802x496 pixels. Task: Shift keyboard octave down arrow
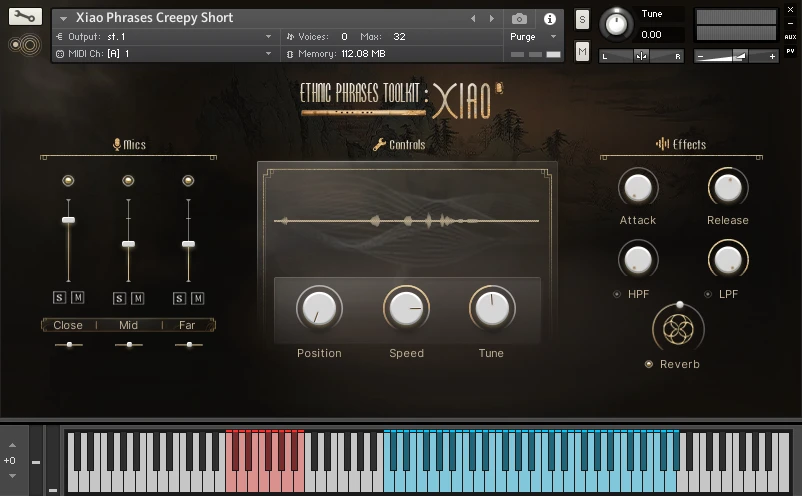[x=12, y=476]
